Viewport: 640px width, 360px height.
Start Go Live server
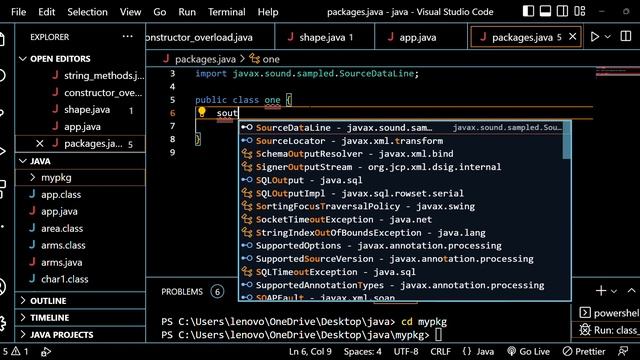coord(529,351)
